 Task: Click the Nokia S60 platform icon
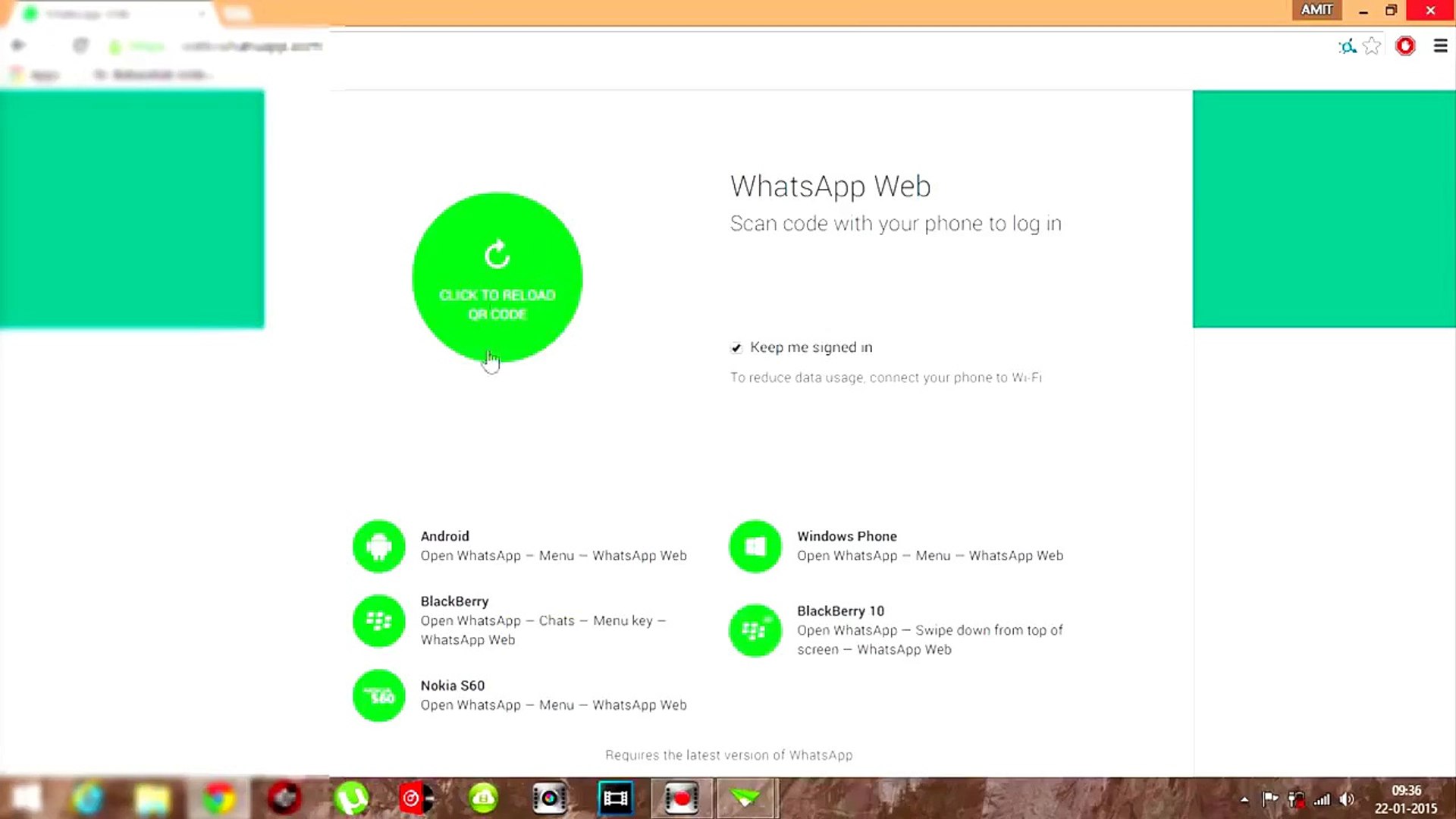click(x=379, y=695)
